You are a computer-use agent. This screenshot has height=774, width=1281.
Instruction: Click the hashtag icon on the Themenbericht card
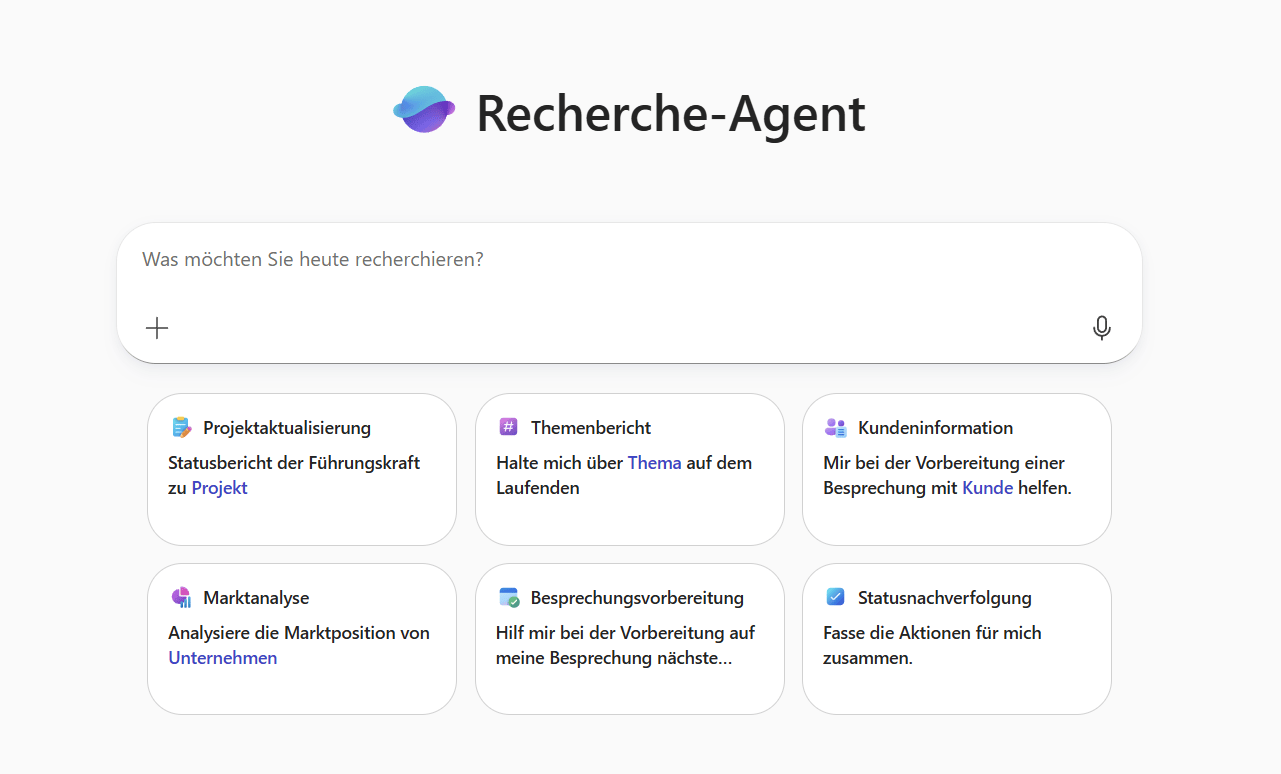(508, 426)
